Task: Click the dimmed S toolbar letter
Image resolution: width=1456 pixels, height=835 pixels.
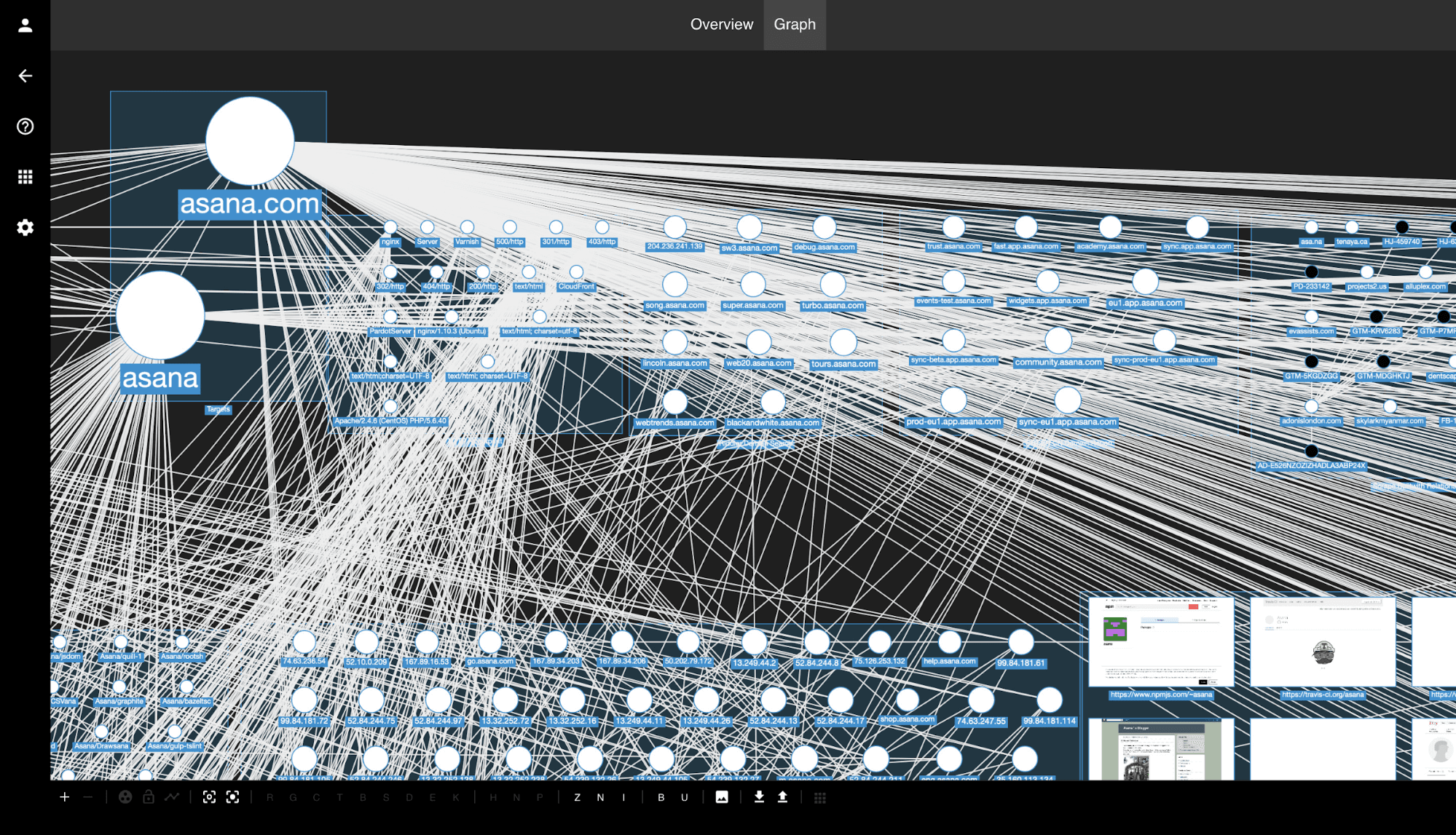Action: (x=387, y=798)
